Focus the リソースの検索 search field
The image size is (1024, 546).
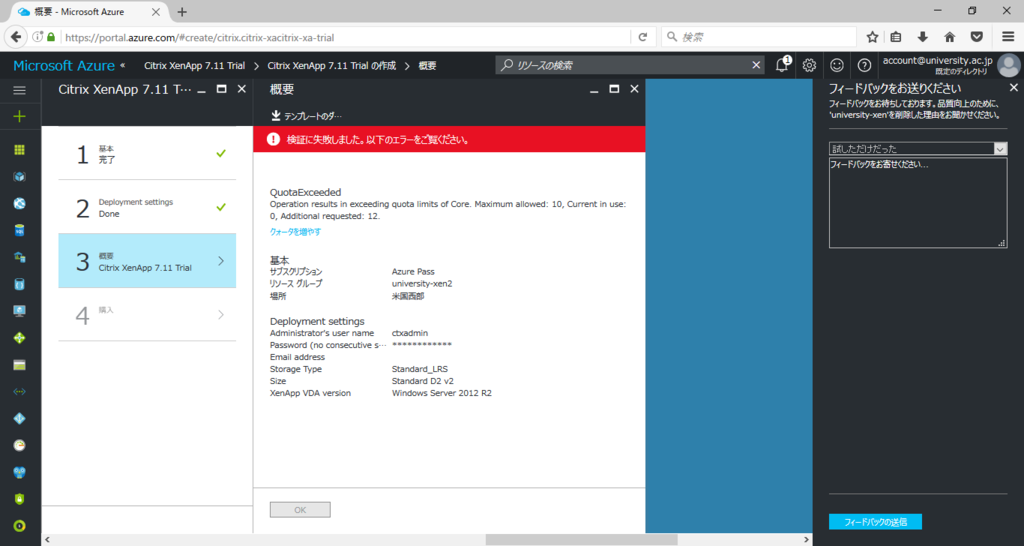click(630, 65)
